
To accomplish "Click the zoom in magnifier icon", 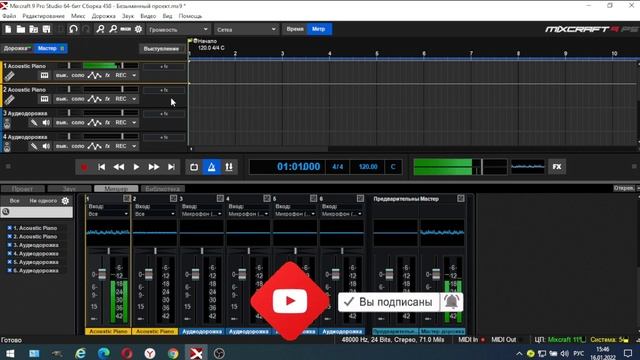I will tap(100, 29).
